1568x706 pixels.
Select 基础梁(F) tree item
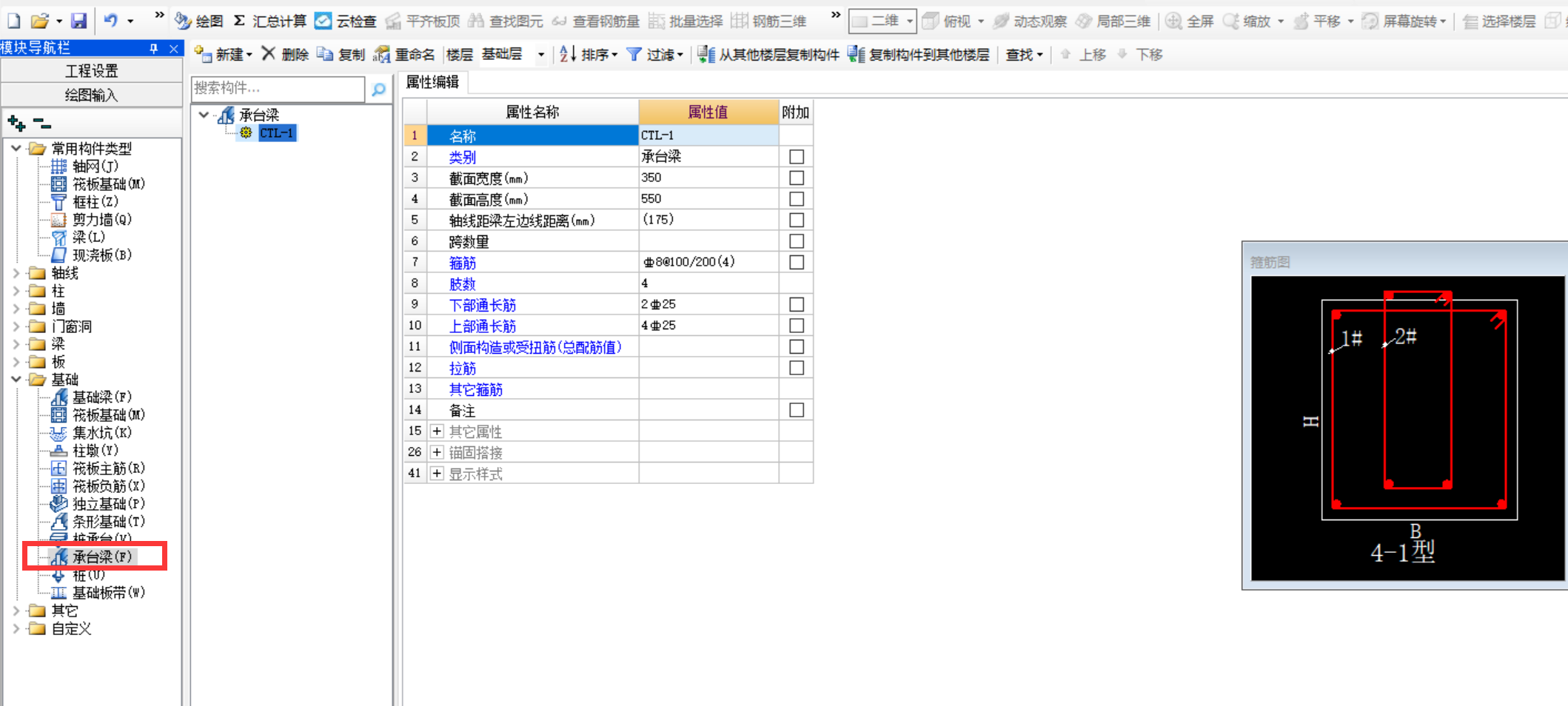click(101, 397)
